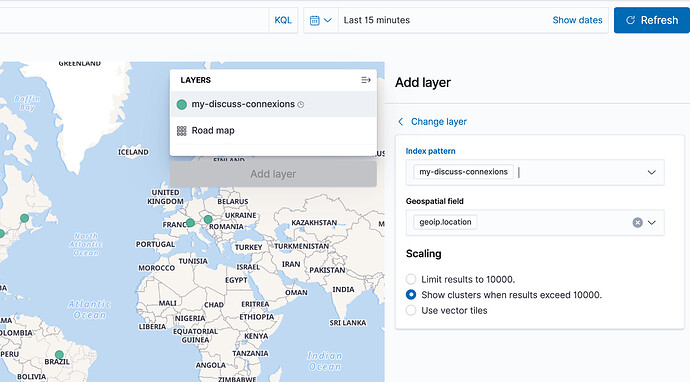690x382 pixels.
Task: Select the my-discuss-connexions layer entry
Action: coord(273,104)
